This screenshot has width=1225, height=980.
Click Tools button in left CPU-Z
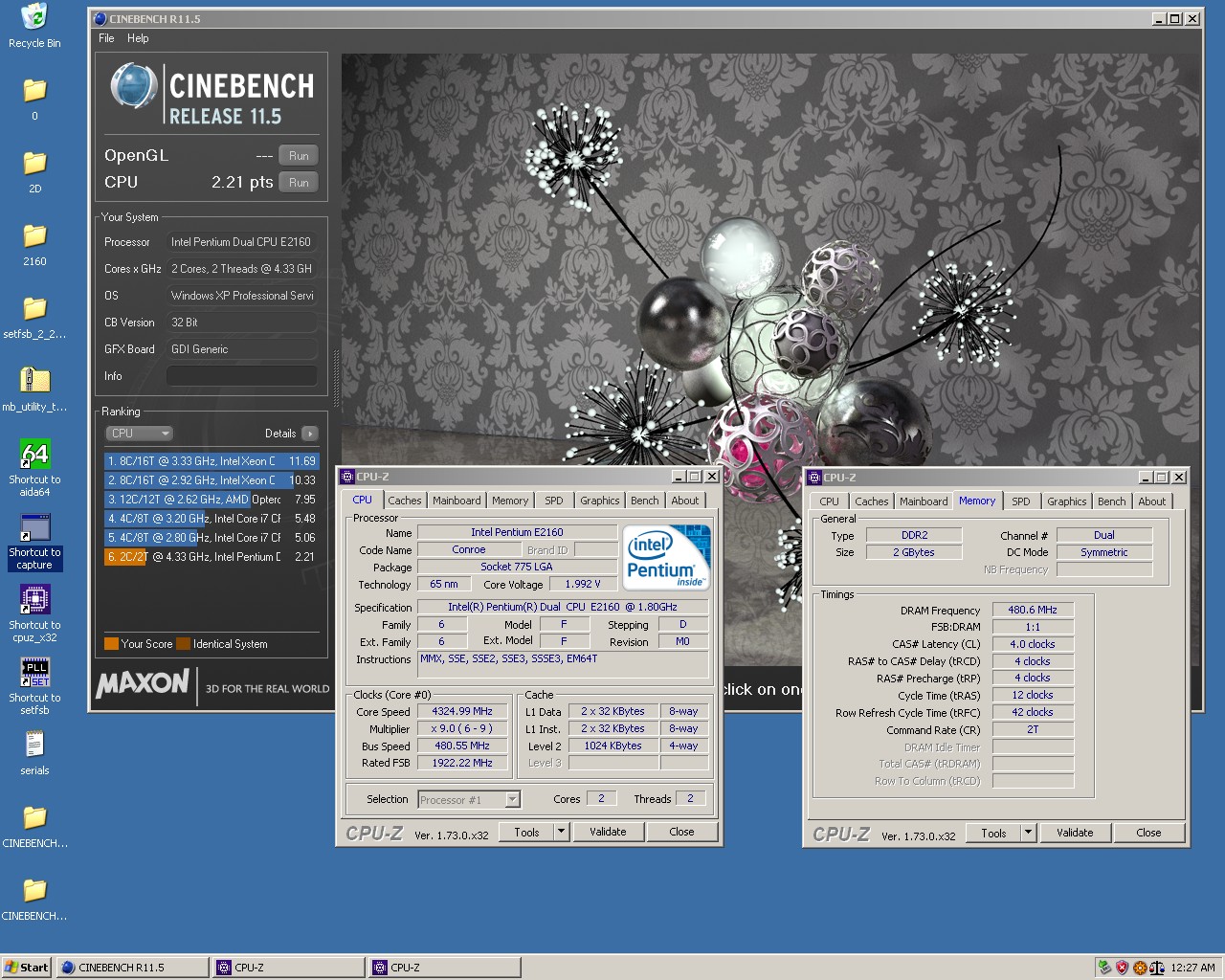(526, 832)
